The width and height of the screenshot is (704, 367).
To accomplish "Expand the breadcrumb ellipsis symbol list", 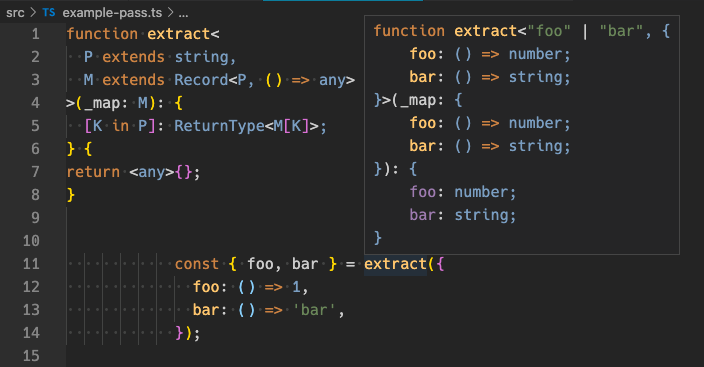I will click(x=183, y=13).
